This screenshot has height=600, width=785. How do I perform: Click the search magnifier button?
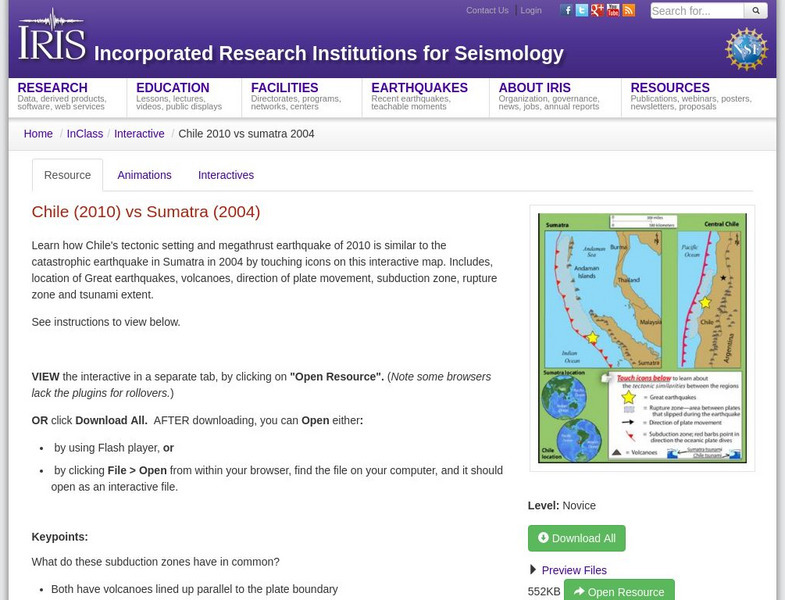[755, 11]
